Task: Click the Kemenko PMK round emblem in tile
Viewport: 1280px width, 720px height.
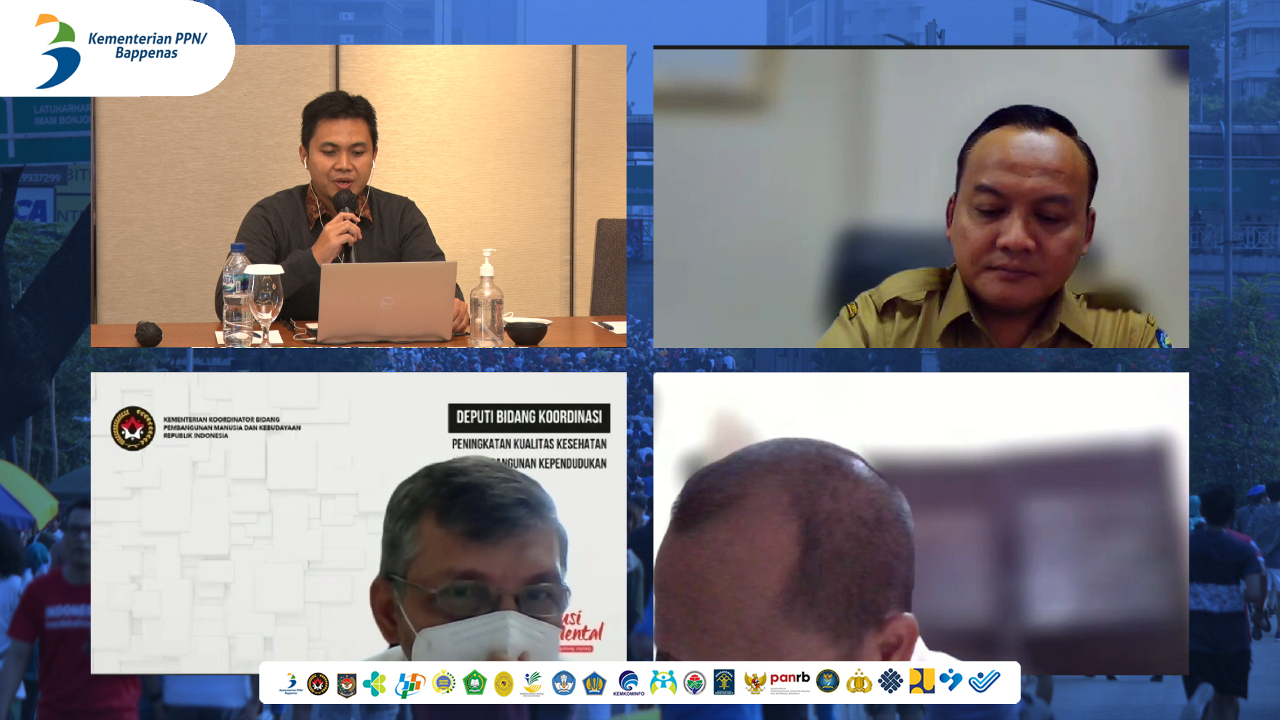Action: click(132, 428)
